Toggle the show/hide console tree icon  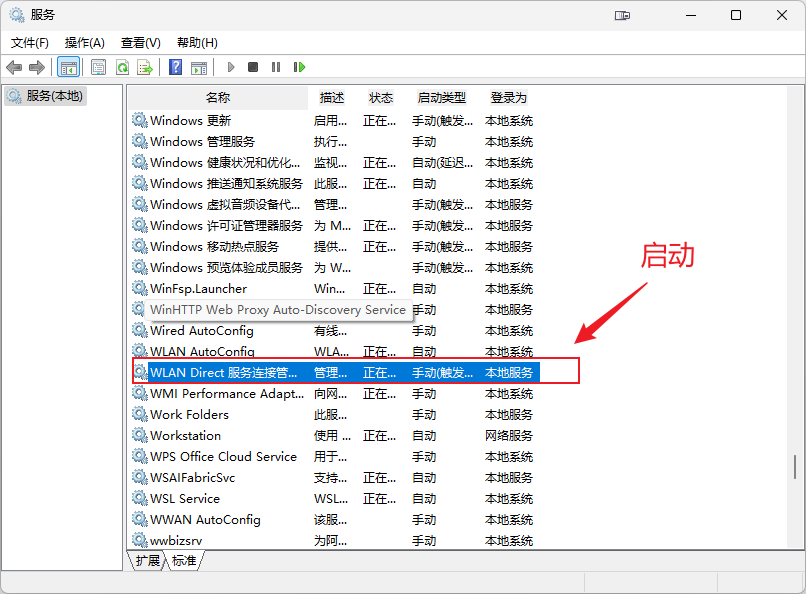(x=68, y=67)
